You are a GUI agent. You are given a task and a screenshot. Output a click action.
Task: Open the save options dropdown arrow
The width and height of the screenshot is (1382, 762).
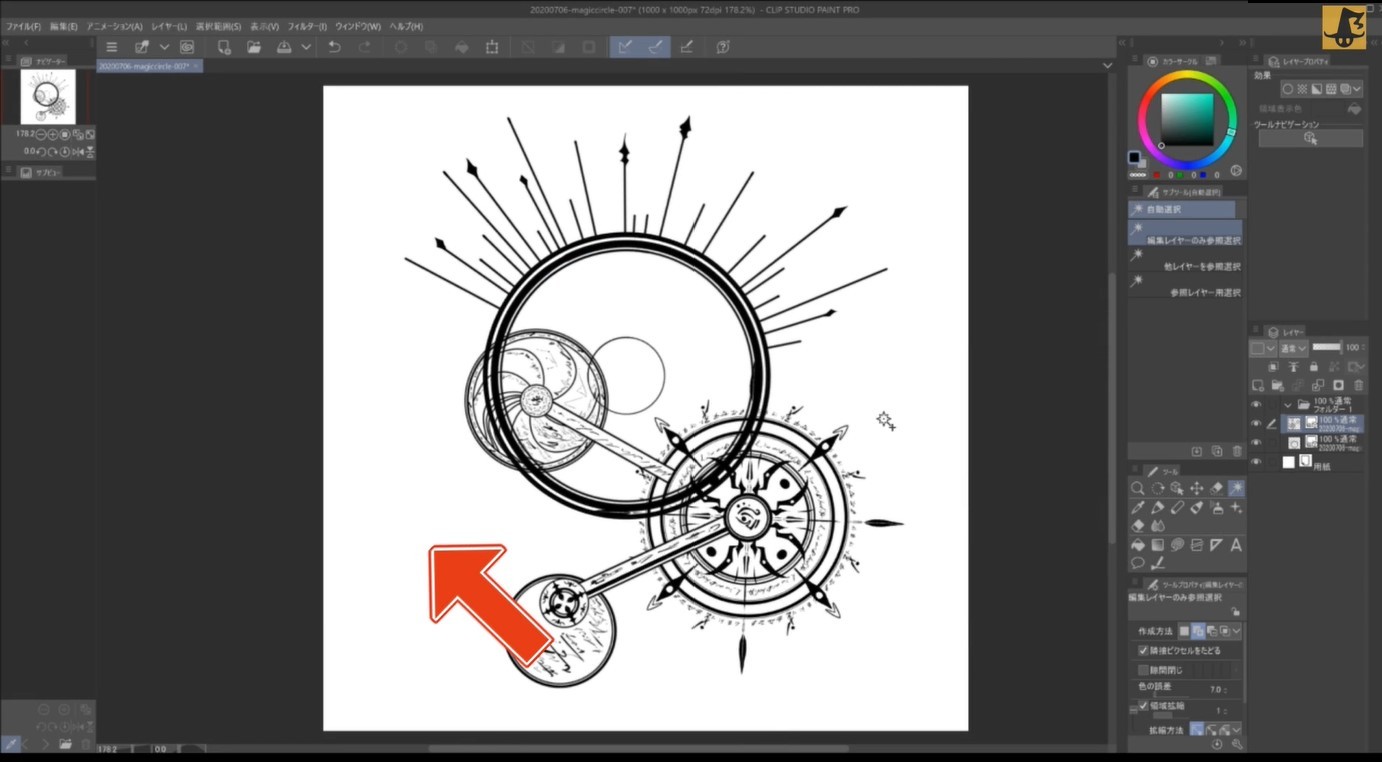[306, 47]
